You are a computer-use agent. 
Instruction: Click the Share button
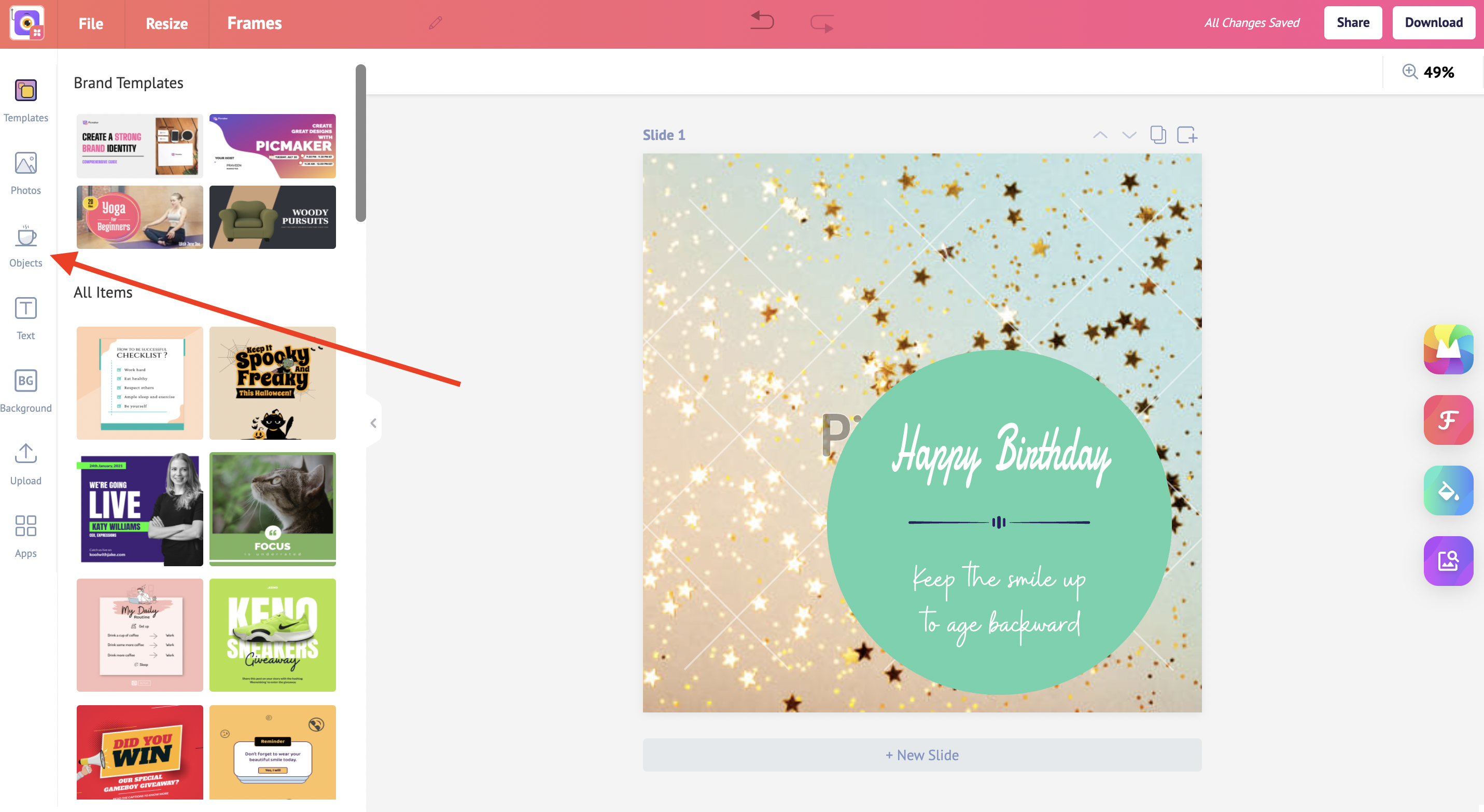pos(1353,22)
